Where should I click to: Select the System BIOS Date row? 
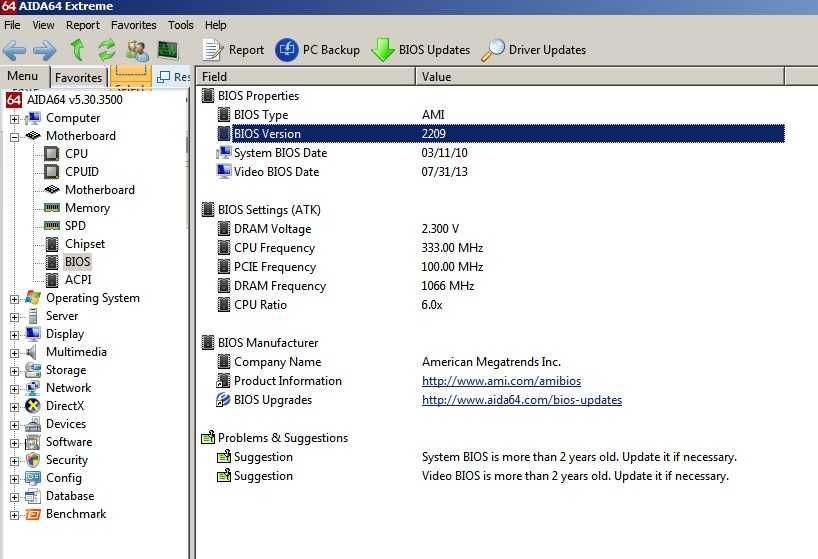tap(500, 153)
